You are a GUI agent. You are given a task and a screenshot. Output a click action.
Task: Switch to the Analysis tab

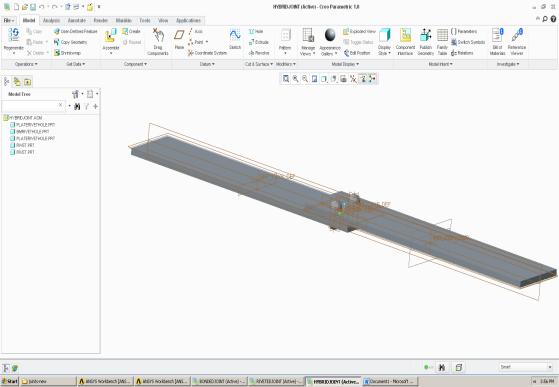pos(51,21)
